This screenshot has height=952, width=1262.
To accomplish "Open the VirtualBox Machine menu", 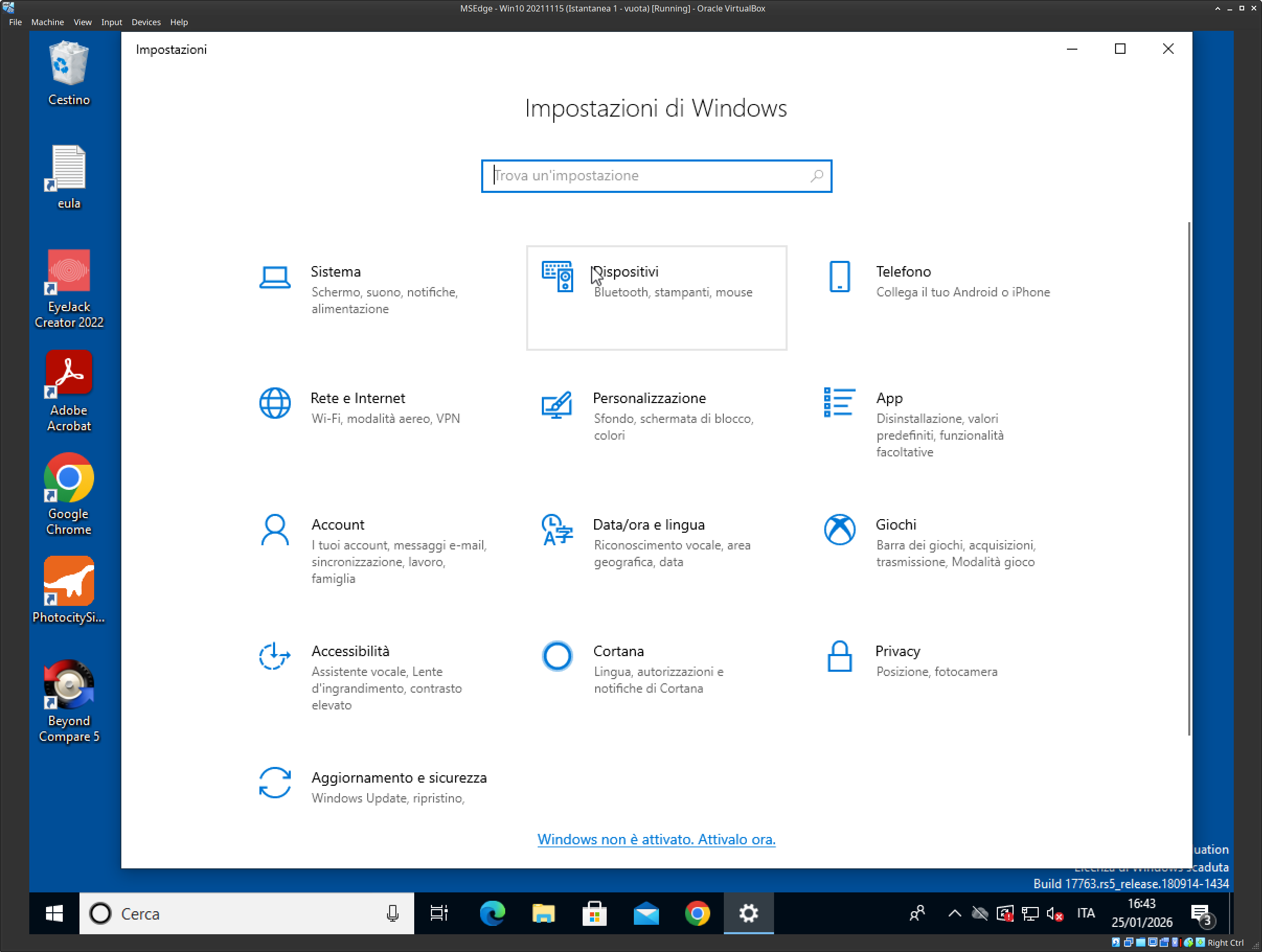I will click(48, 22).
